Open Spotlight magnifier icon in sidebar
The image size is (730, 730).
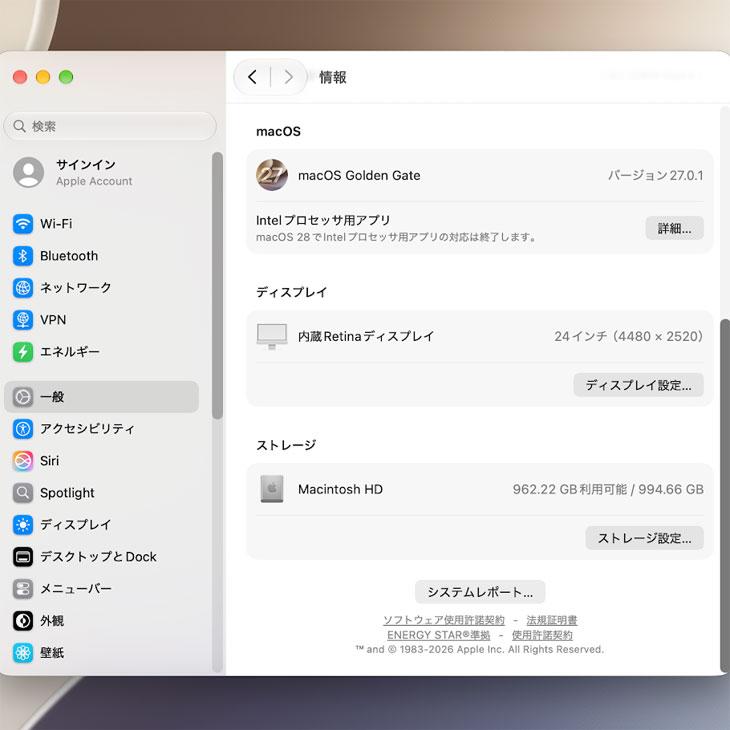coord(23,493)
